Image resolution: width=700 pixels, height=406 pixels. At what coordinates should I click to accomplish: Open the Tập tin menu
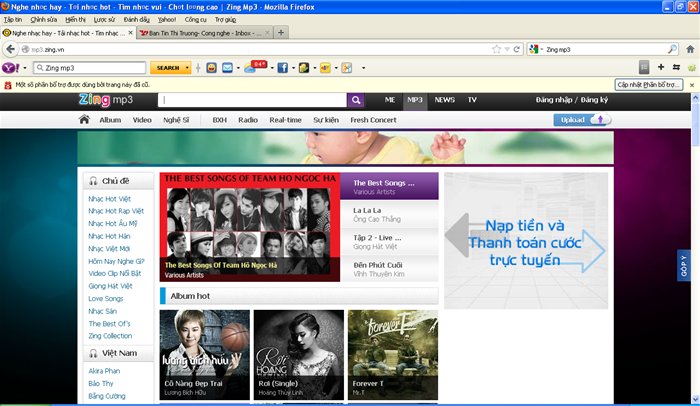(12, 20)
